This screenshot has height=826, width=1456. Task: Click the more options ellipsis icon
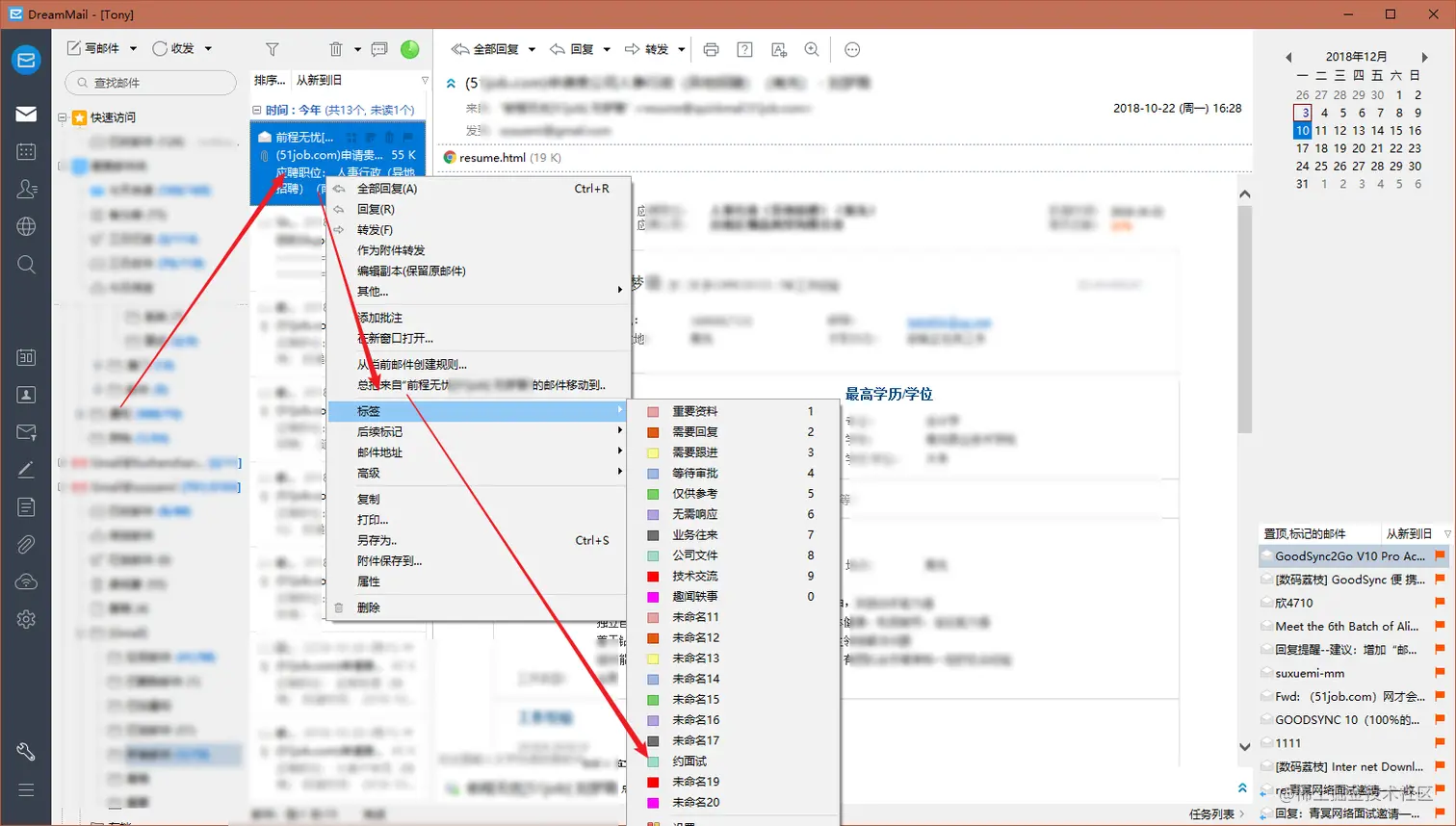pos(852,49)
